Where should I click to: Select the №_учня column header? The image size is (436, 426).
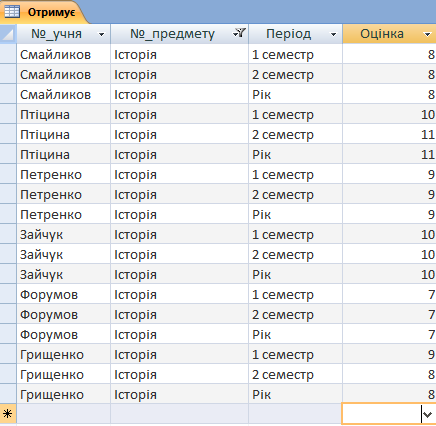(x=63, y=34)
